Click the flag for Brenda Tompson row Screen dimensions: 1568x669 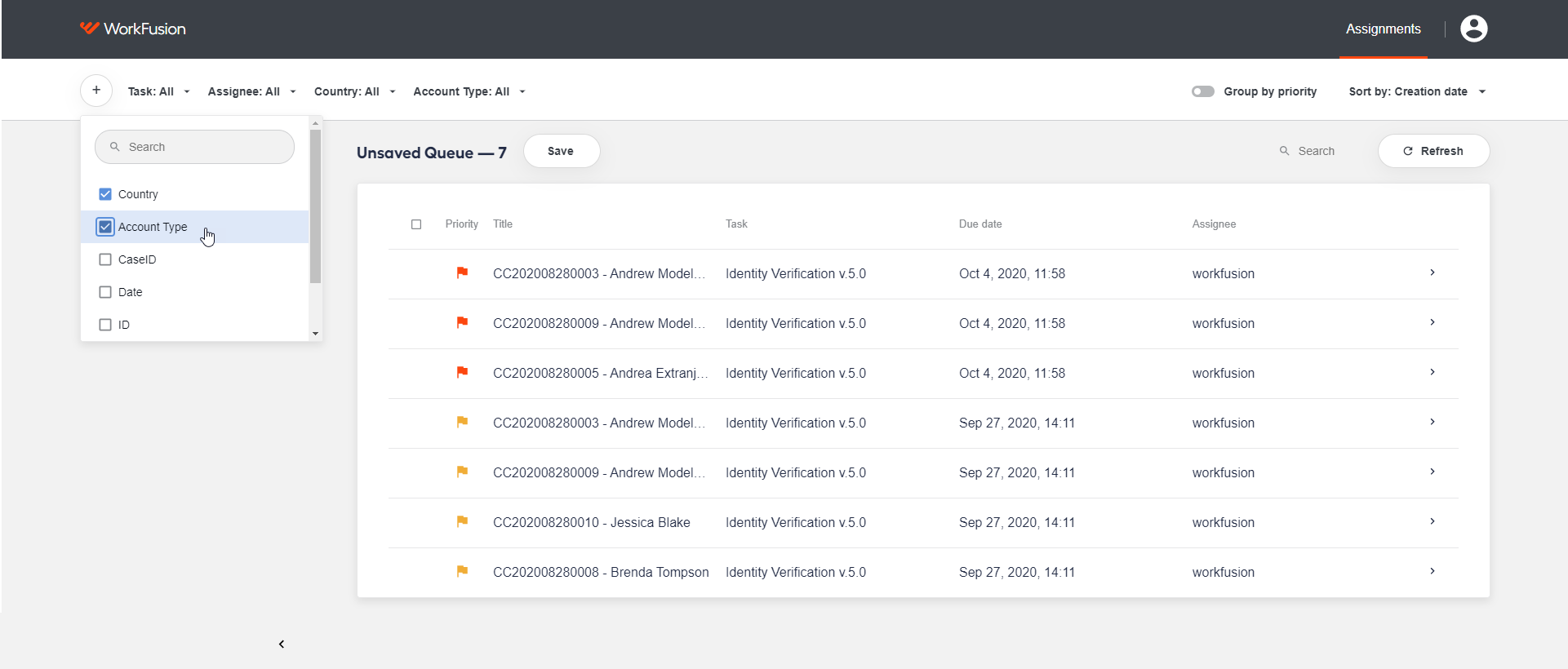tap(462, 572)
